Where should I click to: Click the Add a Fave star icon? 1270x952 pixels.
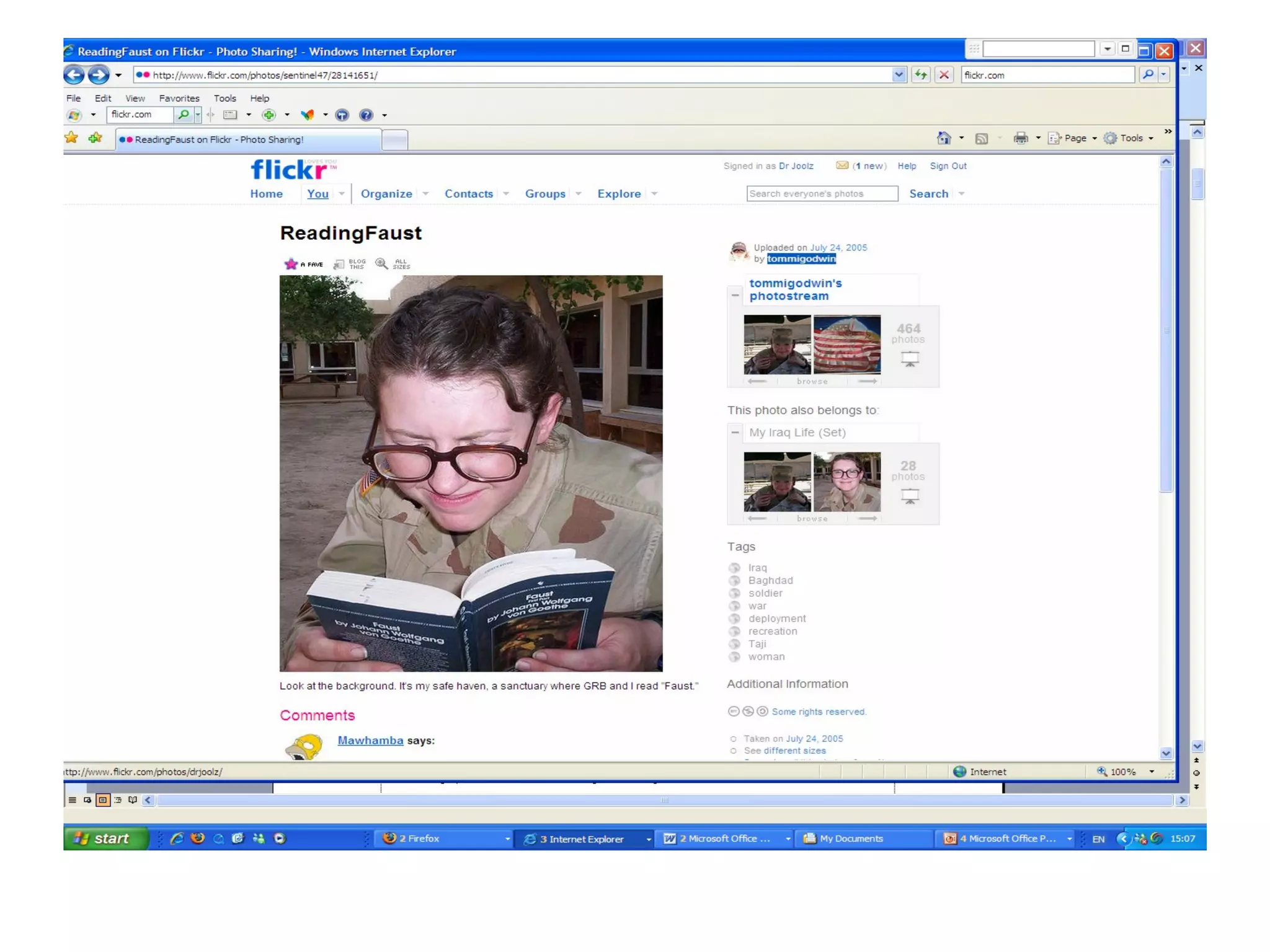coord(291,264)
